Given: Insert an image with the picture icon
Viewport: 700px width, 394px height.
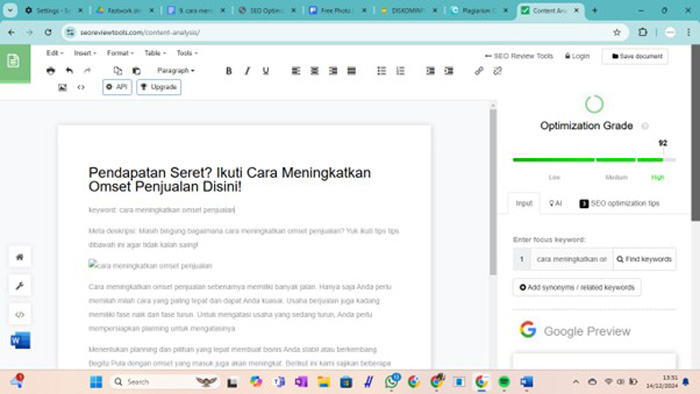Looking at the screenshot, I should 62,87.
